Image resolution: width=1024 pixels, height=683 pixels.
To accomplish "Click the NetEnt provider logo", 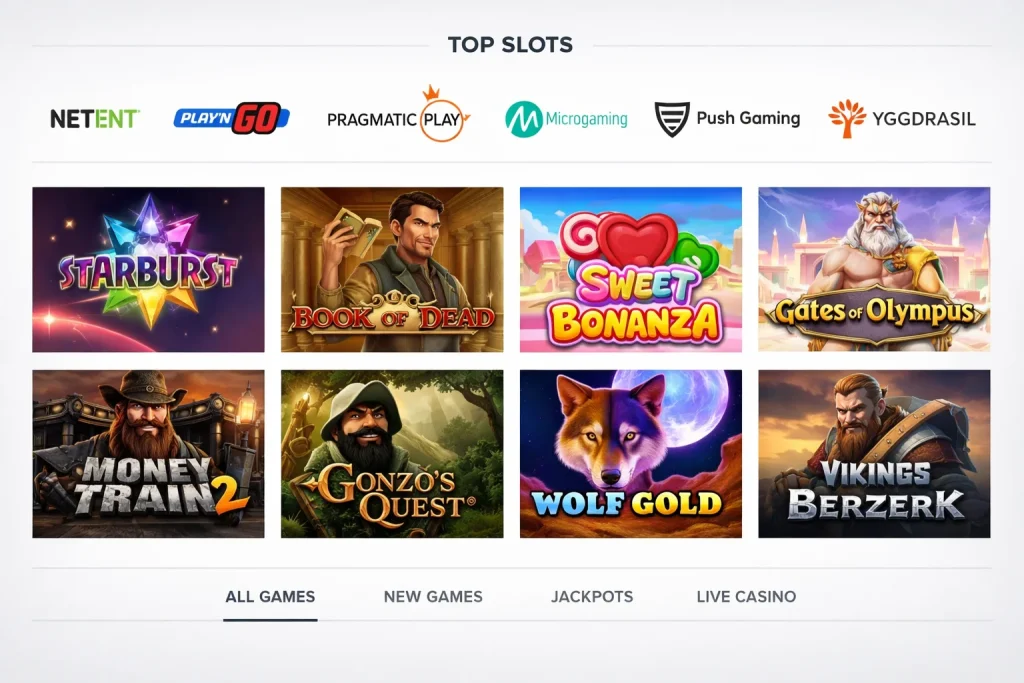I will pyautogui.click(x=95, y=119).
